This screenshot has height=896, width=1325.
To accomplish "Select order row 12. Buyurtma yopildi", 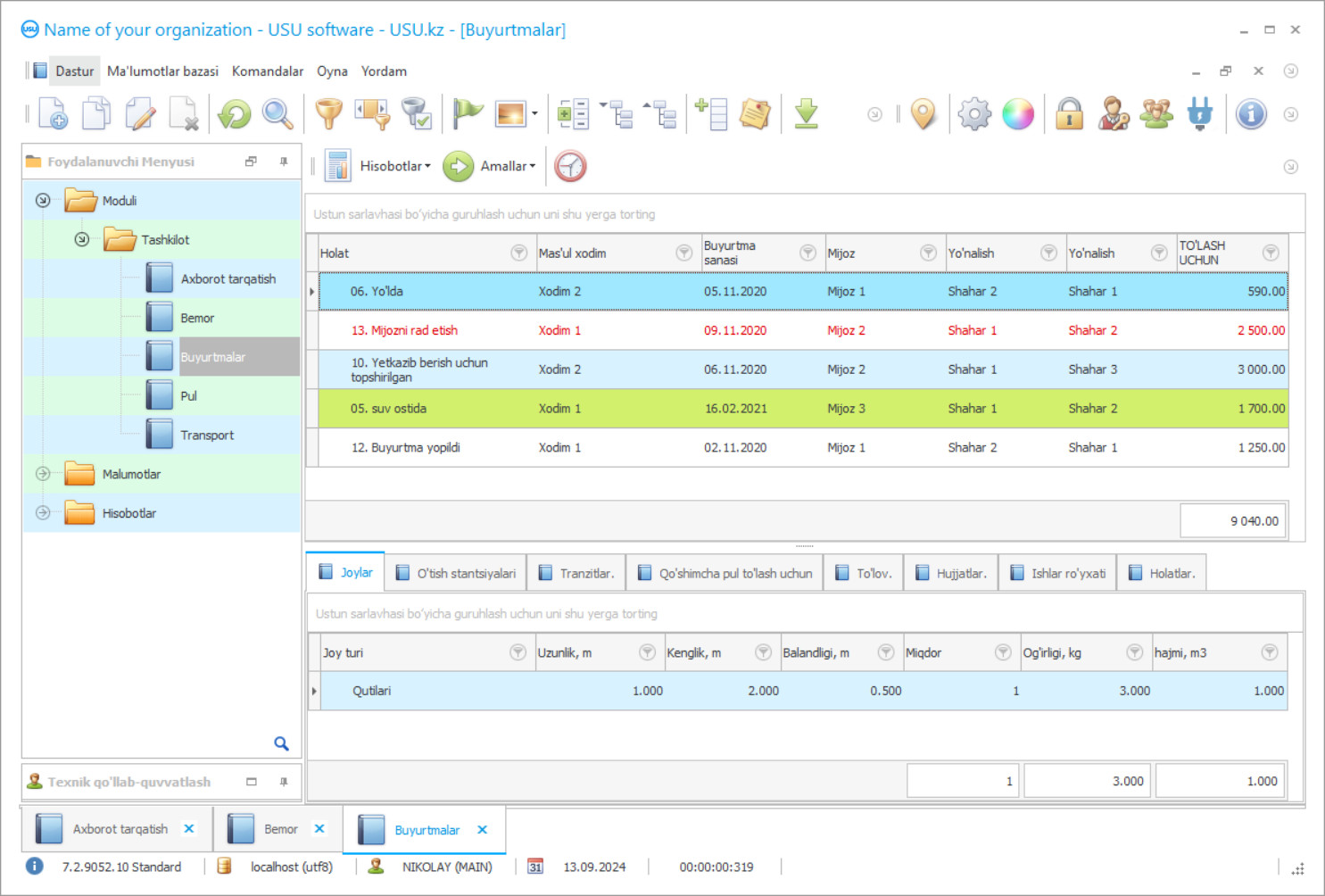I will [x=803, y=447].
